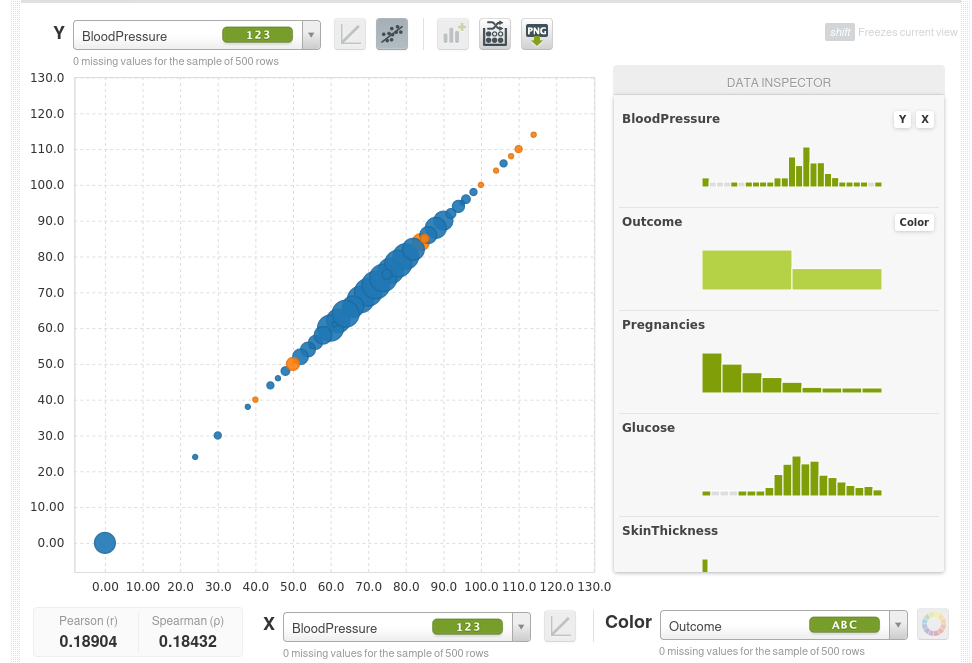Click the shift key hint badge
The height and width of the screenshot is (663, 972).
pyautogui.click(x=839, y=32)
